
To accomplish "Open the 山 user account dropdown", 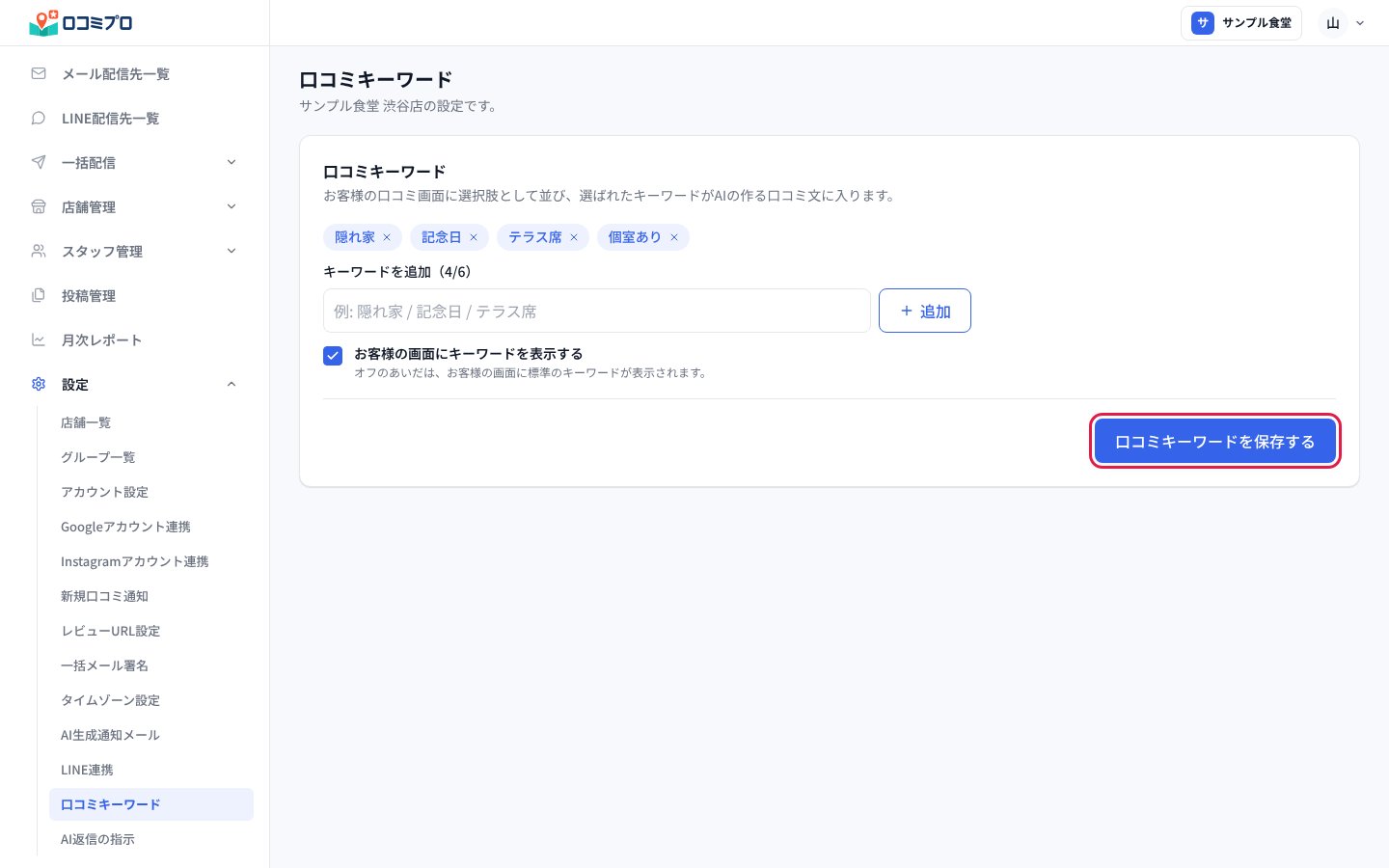I will coord(1345,23).
